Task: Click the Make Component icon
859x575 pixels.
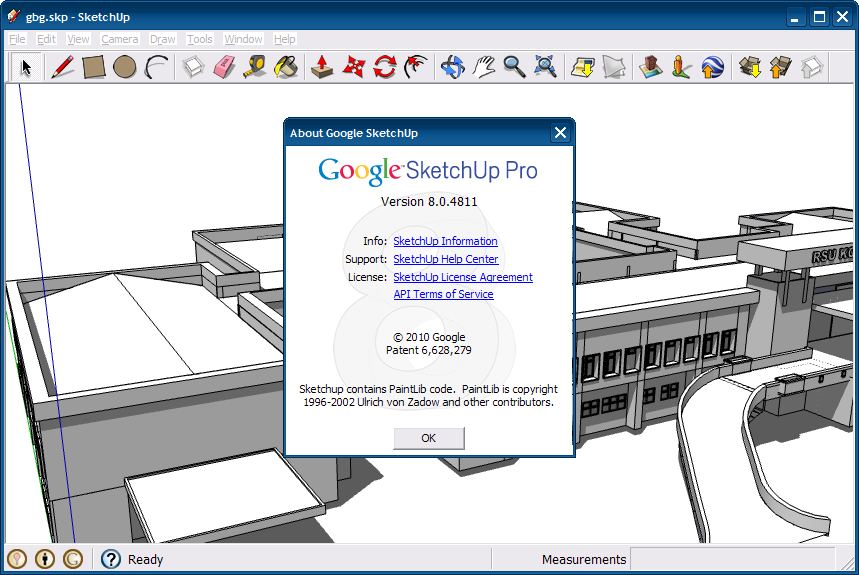Action: coord(193,67)
